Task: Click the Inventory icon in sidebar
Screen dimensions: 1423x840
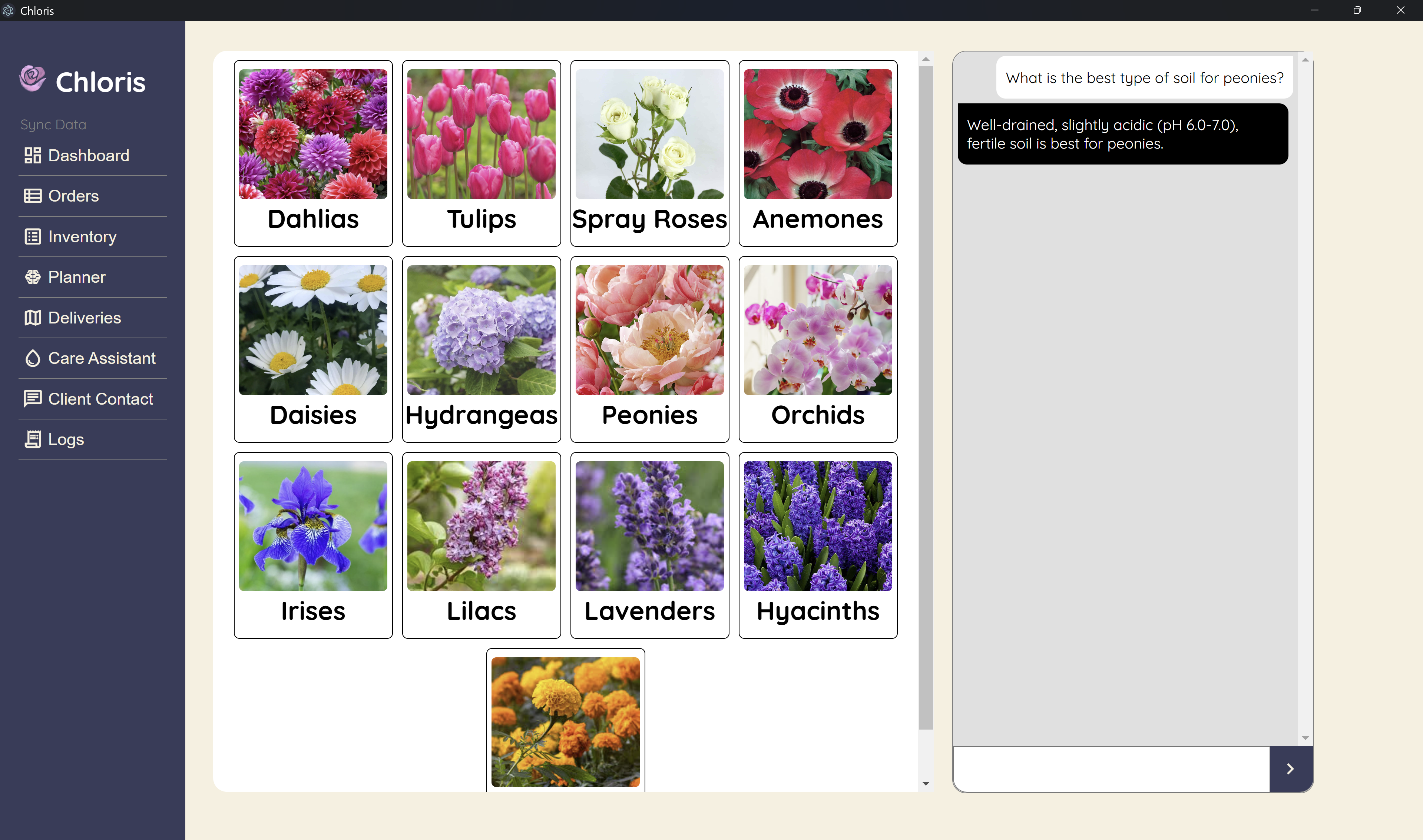Action: pos(32,237)
